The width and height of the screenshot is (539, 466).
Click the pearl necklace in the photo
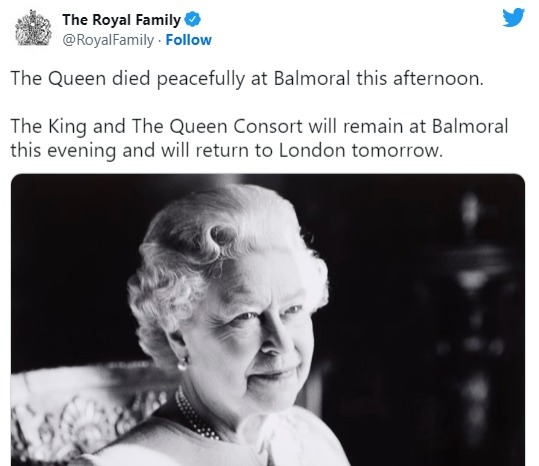(196, 414)
